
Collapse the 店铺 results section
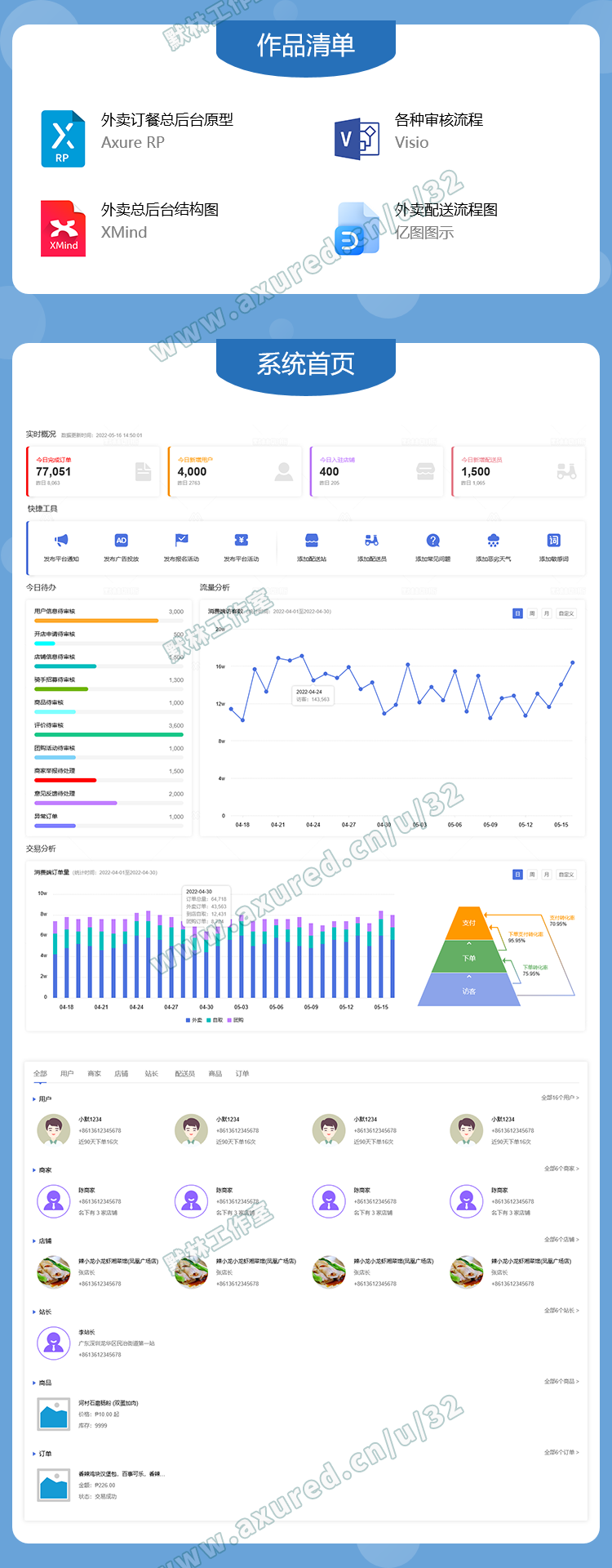(34, 1241)
